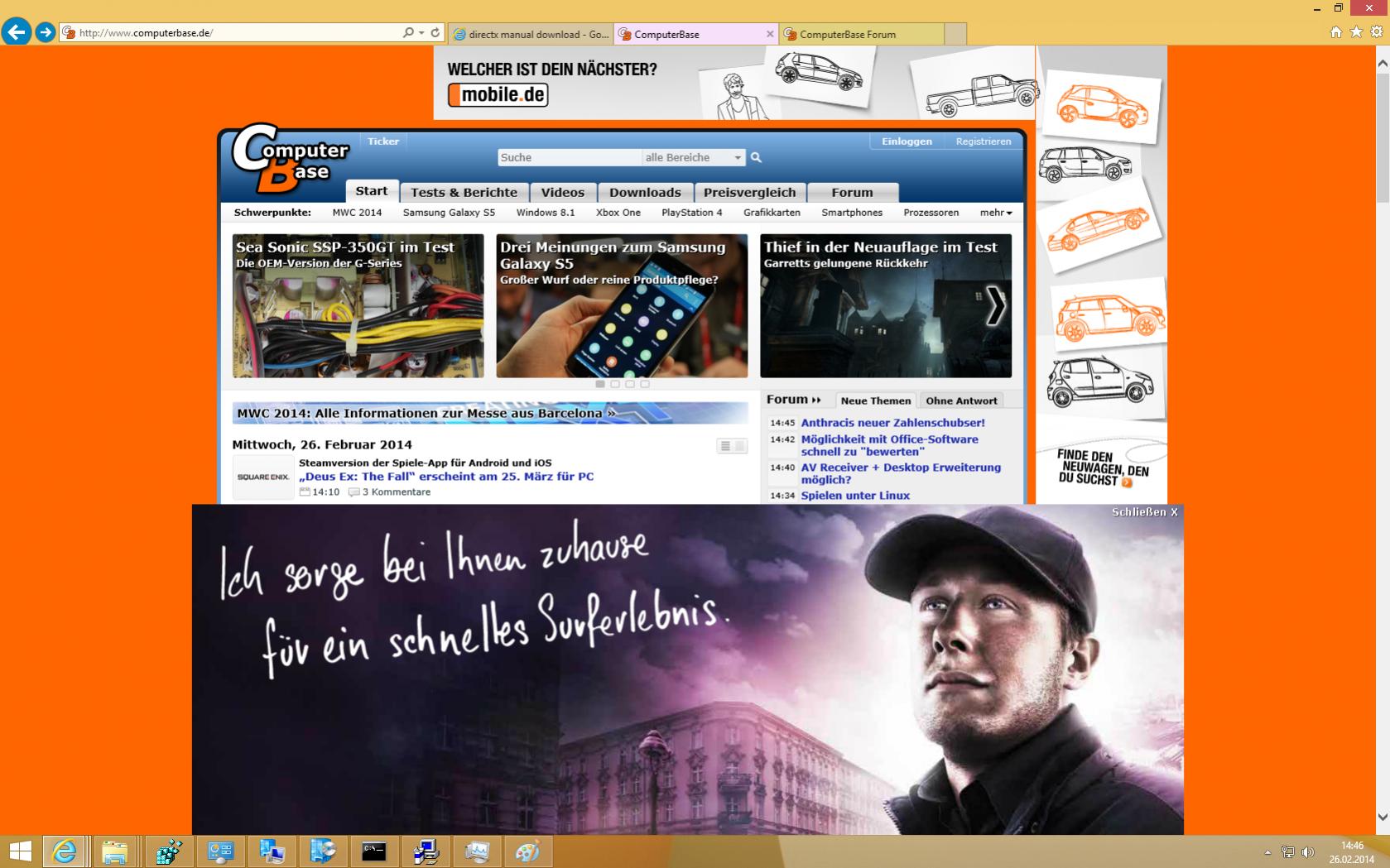Show hidden tray icons arrow
This screenshot has height=868, width=1390.
(1267, 852)
